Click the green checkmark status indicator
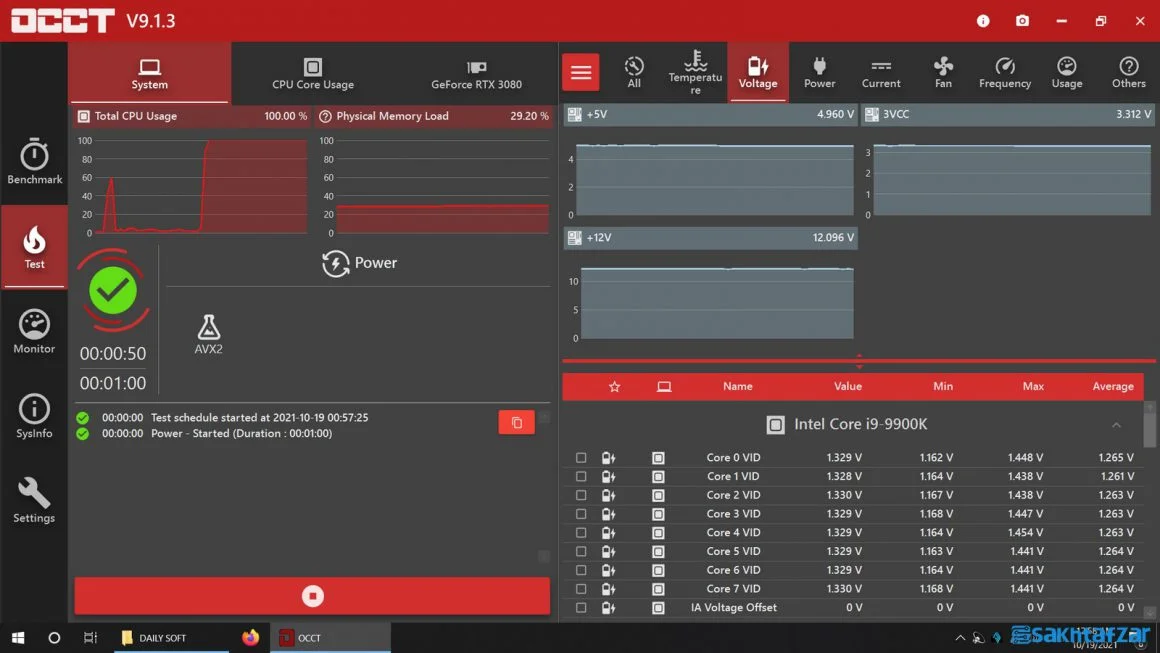1160x653 pixels. (113, 290)
